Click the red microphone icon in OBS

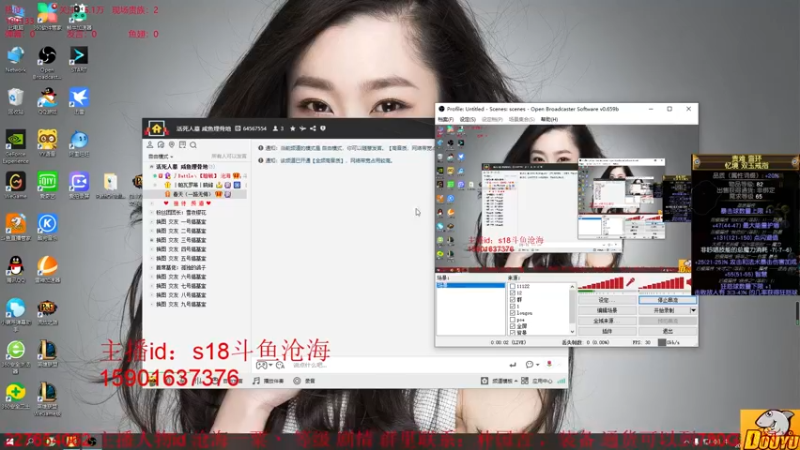631,282
